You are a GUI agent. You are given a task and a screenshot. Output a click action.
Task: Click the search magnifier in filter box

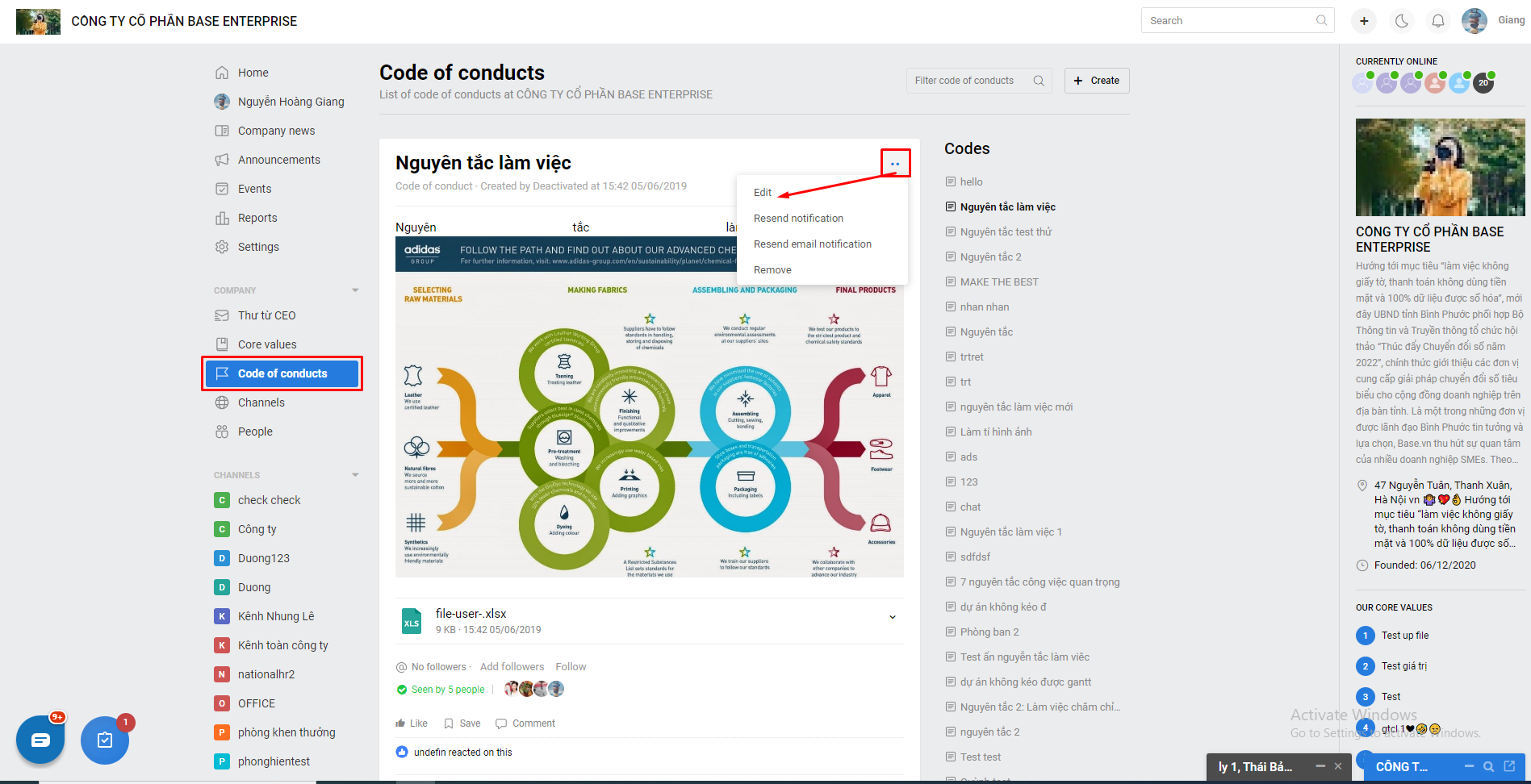[1039, 81]
